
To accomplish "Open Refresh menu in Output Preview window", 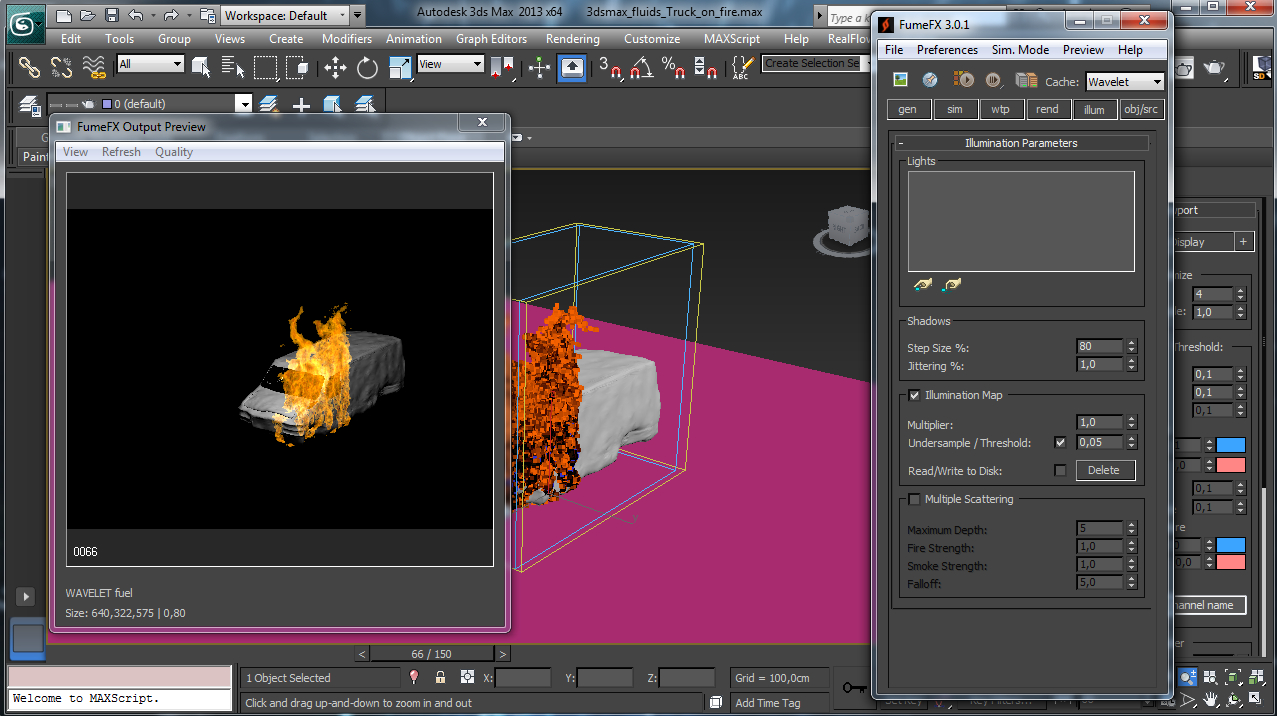I will click(x=121, y=152).
